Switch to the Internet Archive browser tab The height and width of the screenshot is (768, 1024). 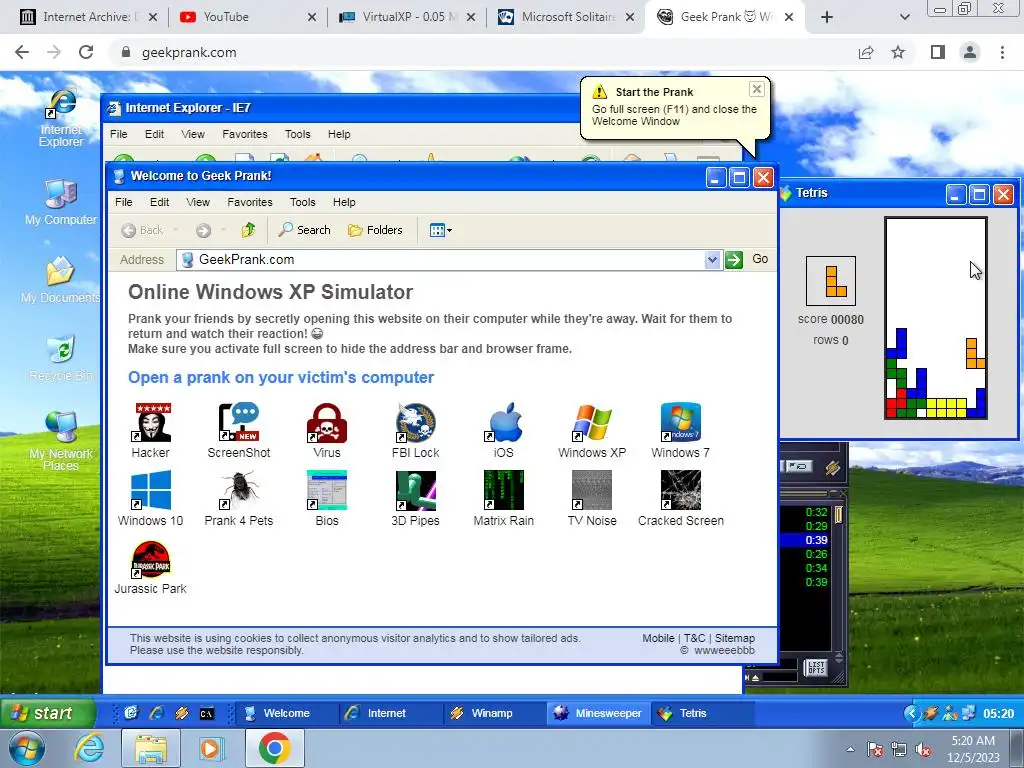pos(86,18)
